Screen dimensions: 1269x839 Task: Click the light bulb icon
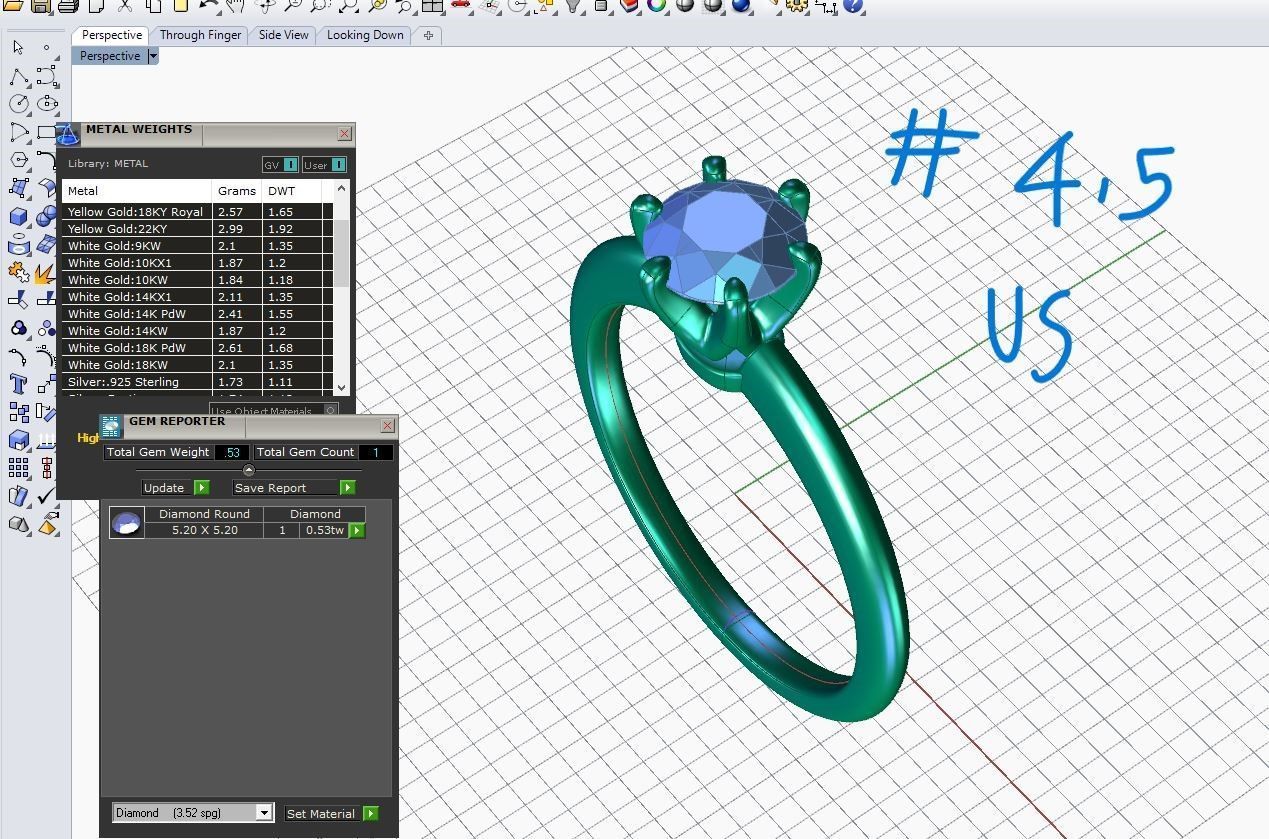click(573, 6)
